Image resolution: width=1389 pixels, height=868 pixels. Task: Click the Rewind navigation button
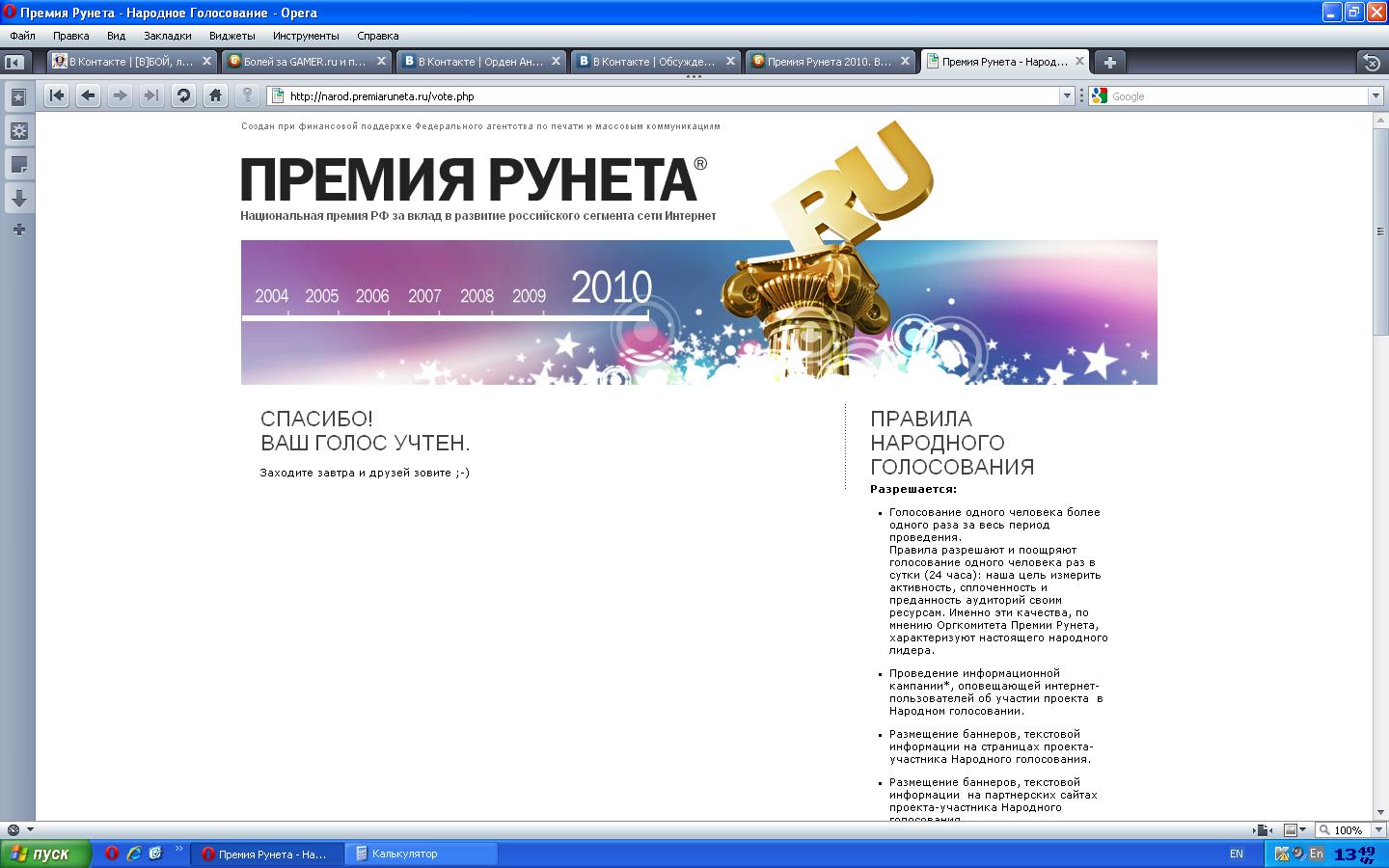(57, 95)
